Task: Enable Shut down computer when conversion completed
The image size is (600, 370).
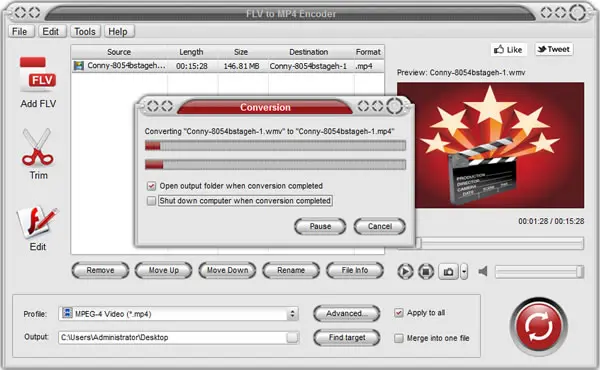Action: 152,201
